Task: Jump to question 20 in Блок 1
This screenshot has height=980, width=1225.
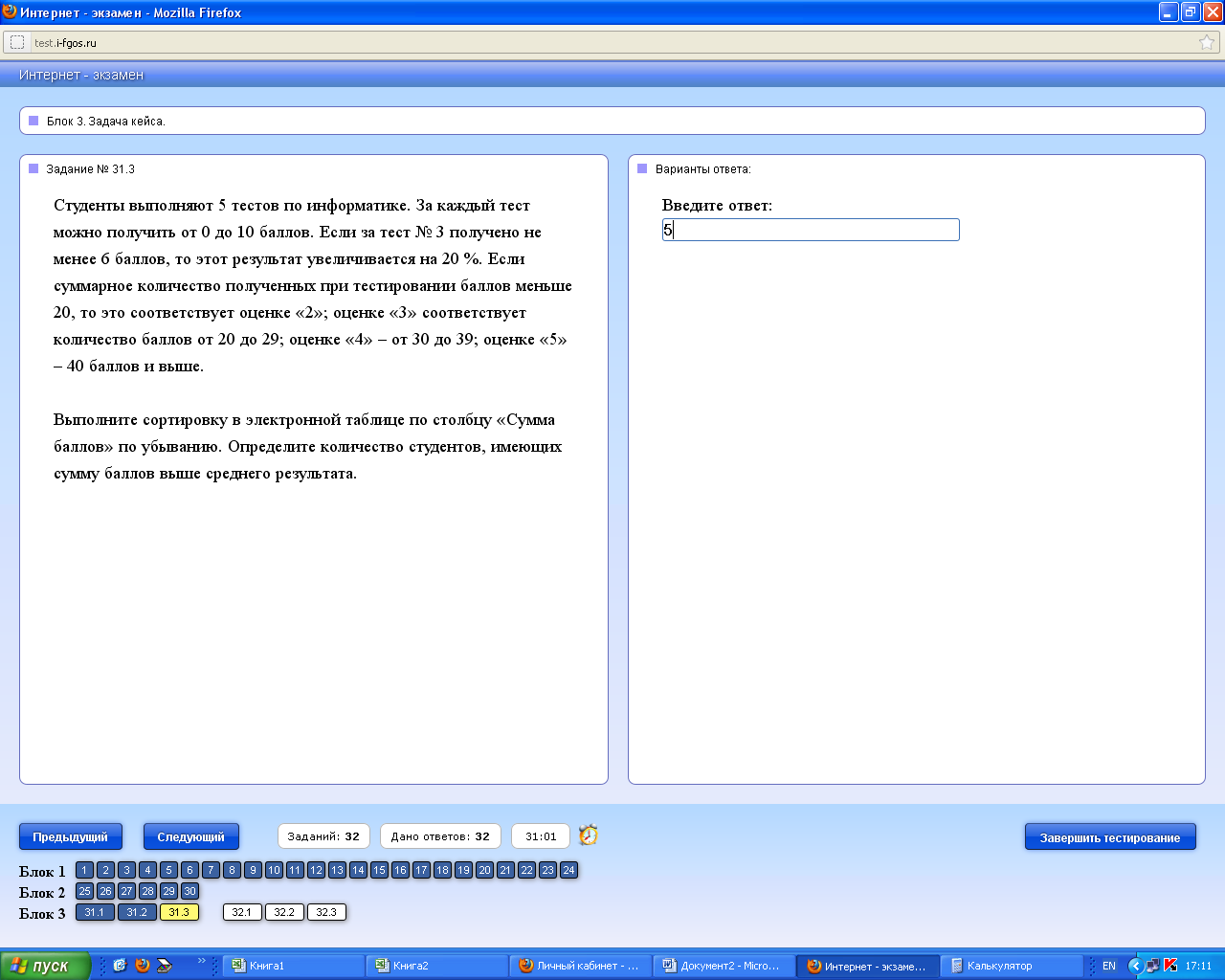Action: [x=484, y=870]
